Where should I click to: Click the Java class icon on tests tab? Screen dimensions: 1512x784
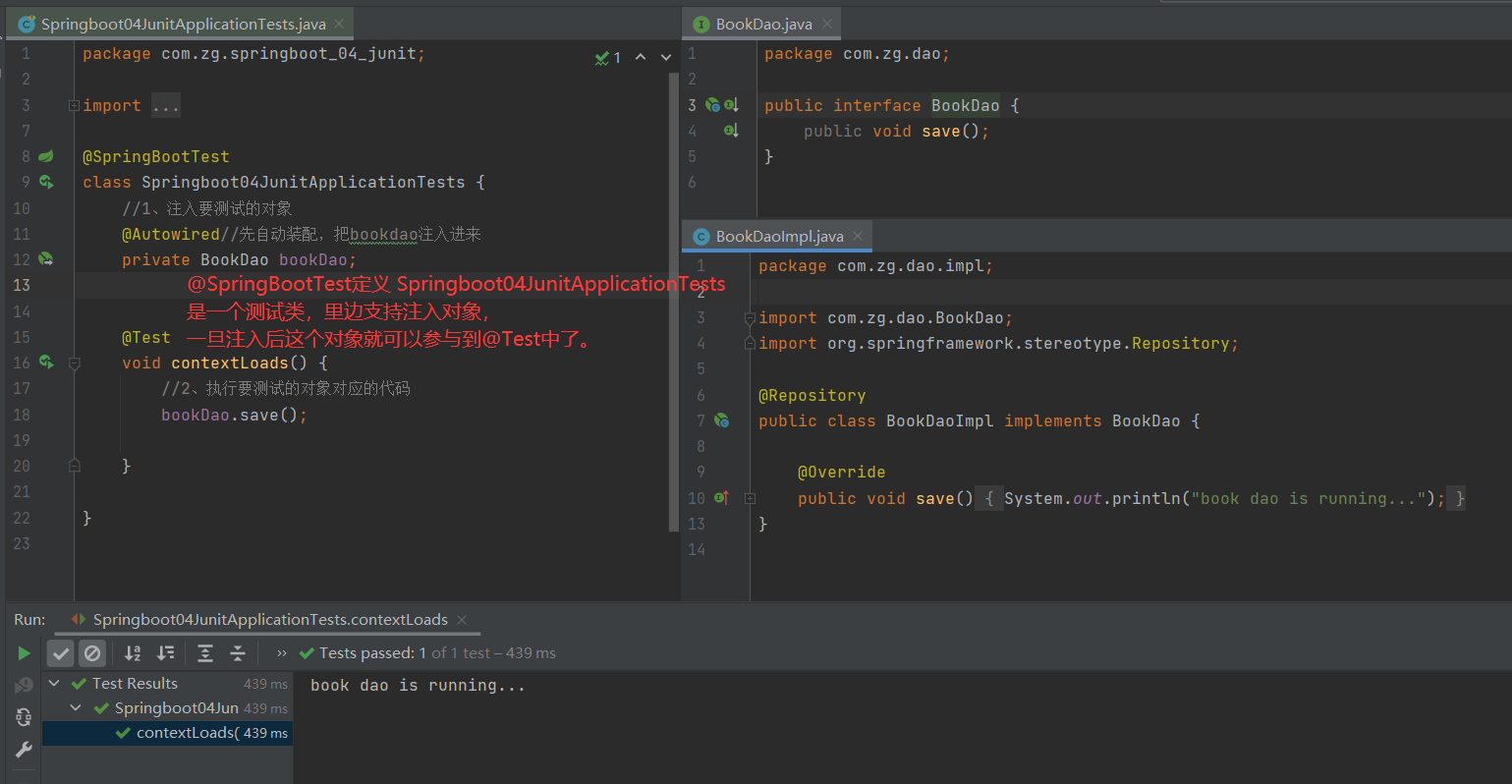[27, 24]
